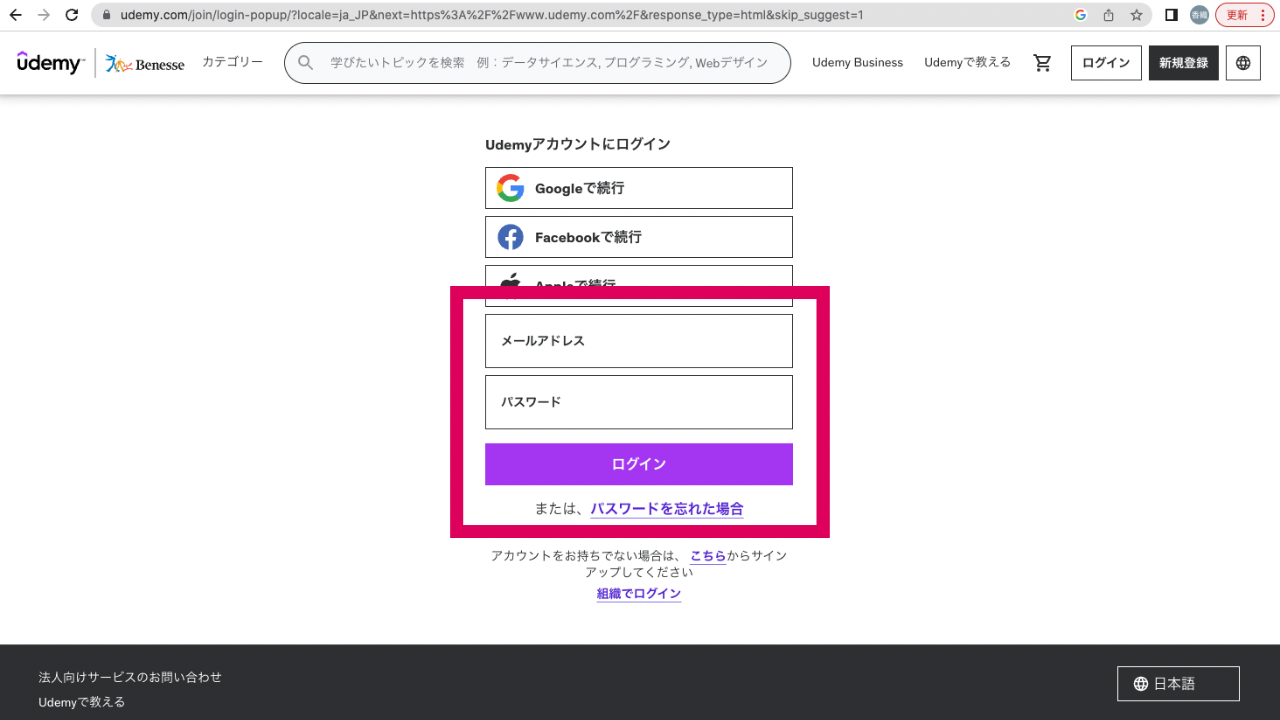1280x720 pixels.
Task: Click the Google translate icon in address bar
Action: click(1080, 15)
